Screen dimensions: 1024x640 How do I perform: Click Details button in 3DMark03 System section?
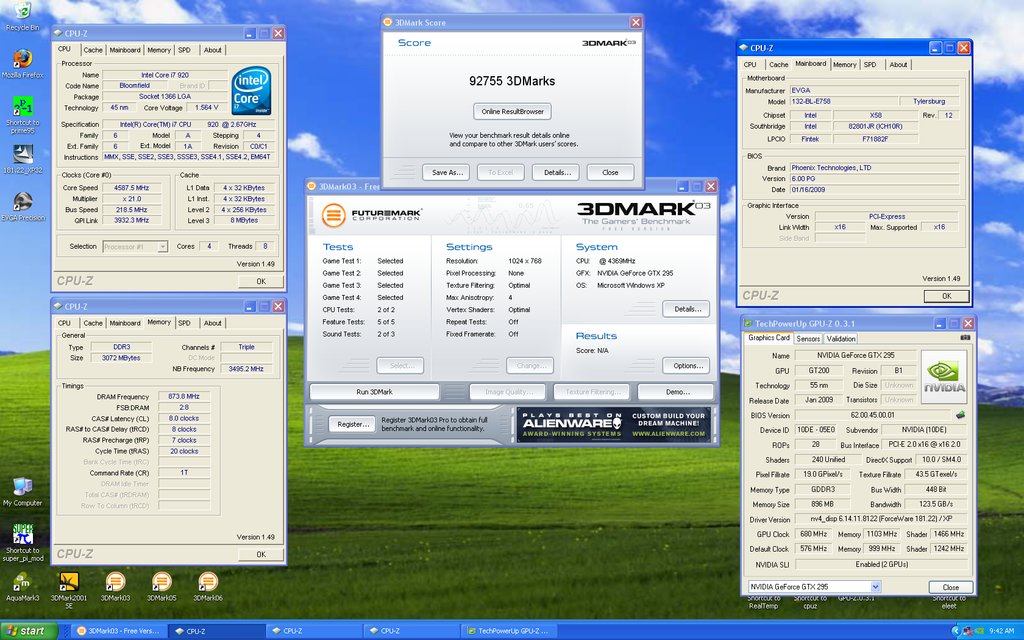[688, 309]
